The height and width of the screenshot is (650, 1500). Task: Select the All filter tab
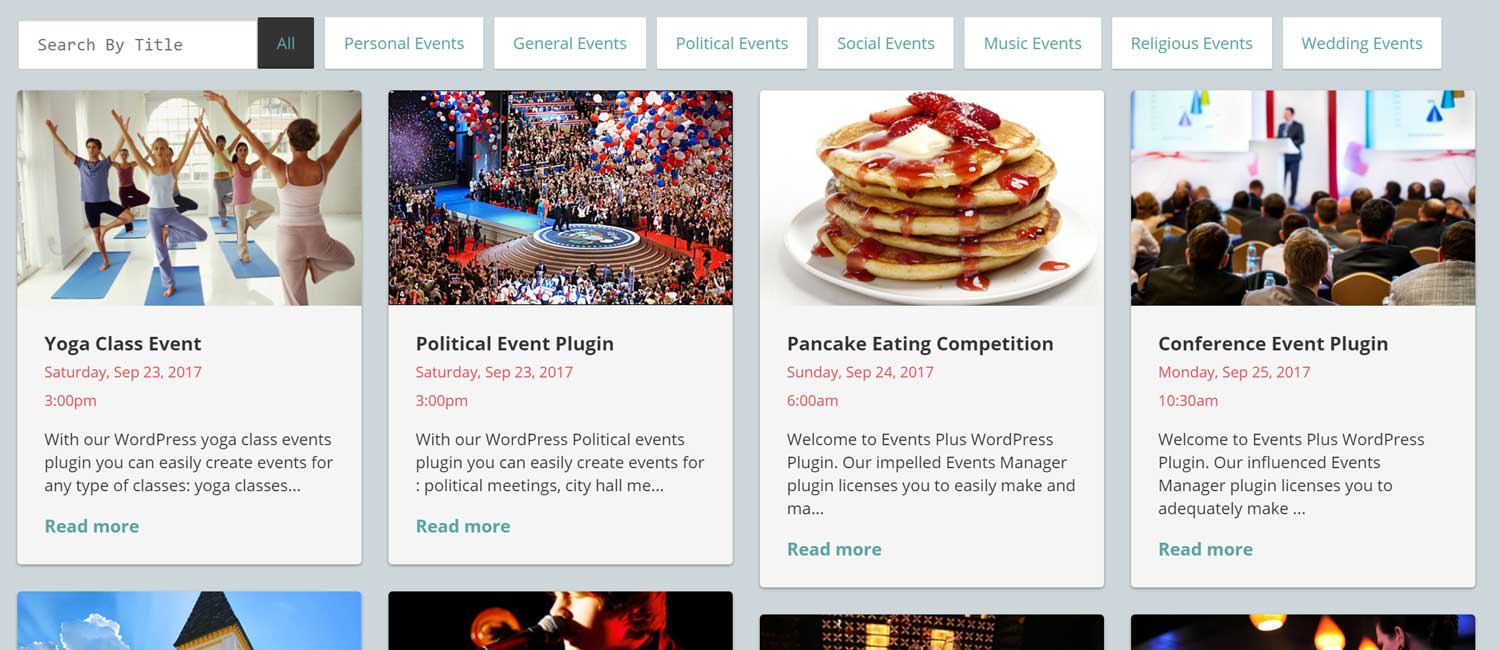coord(286,44)
